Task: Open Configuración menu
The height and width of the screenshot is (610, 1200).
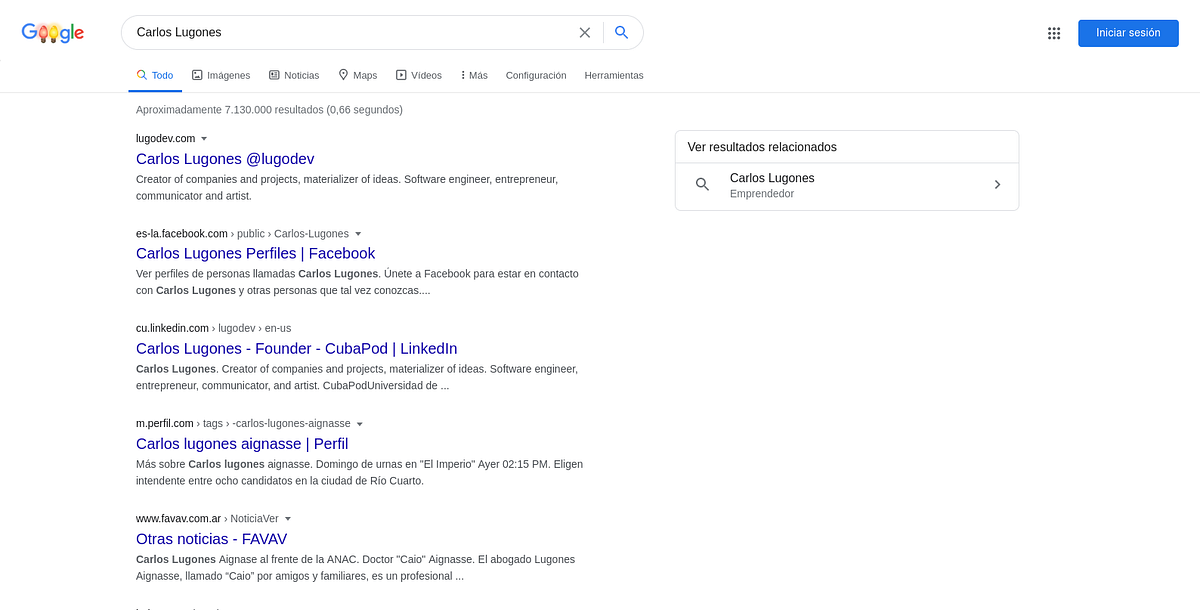Action: 536,75
